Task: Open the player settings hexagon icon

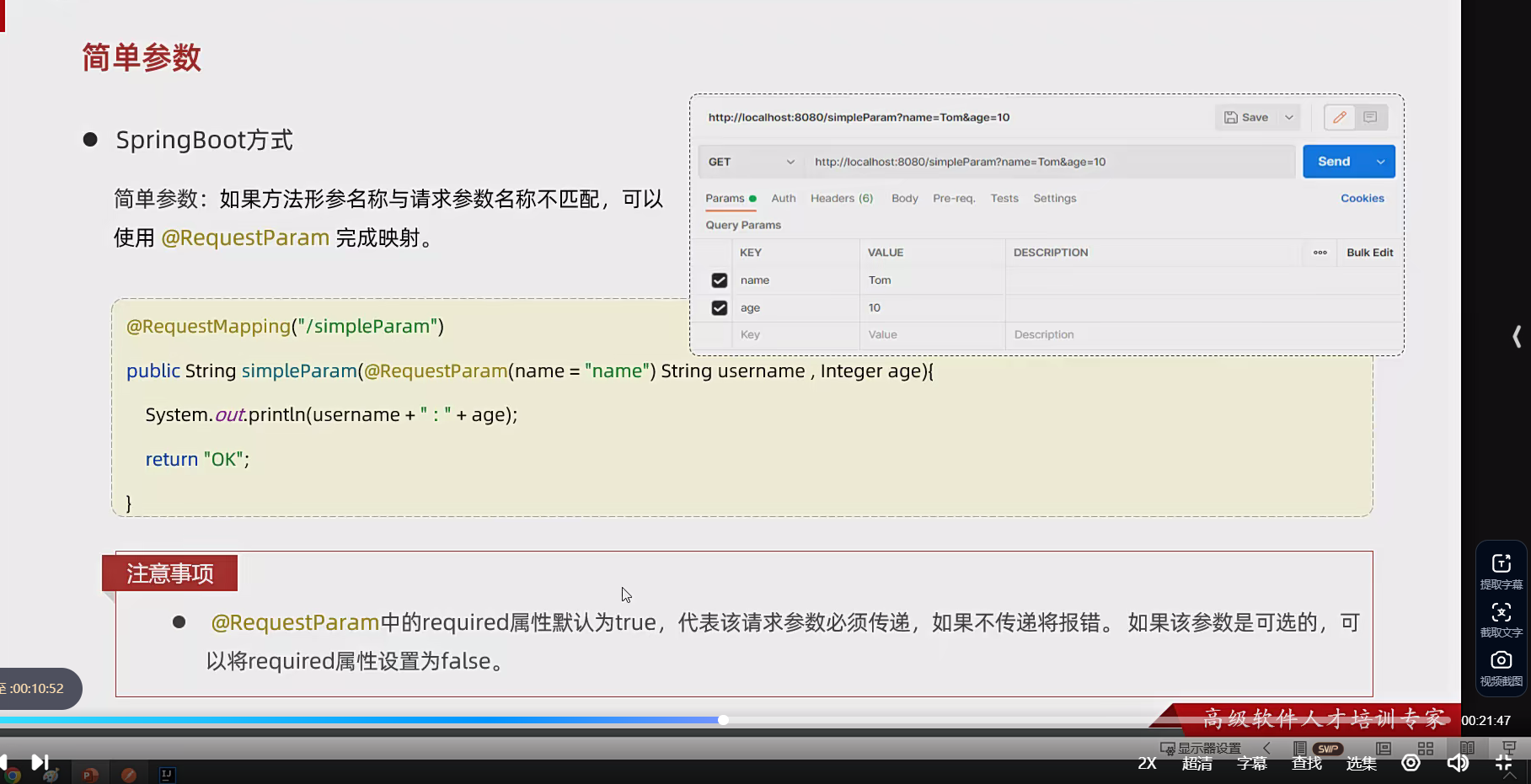Action: [x=1411, y=763]
